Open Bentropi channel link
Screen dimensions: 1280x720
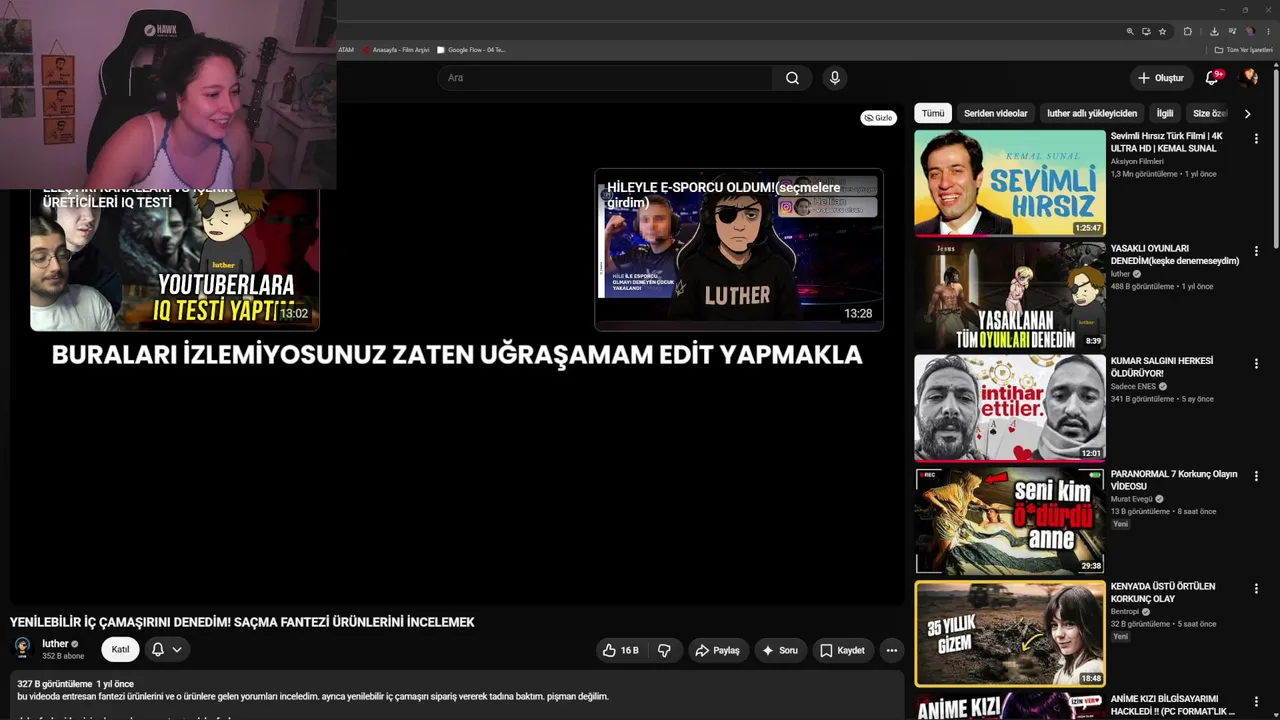pyautogui.click(x=1125, y=611)
